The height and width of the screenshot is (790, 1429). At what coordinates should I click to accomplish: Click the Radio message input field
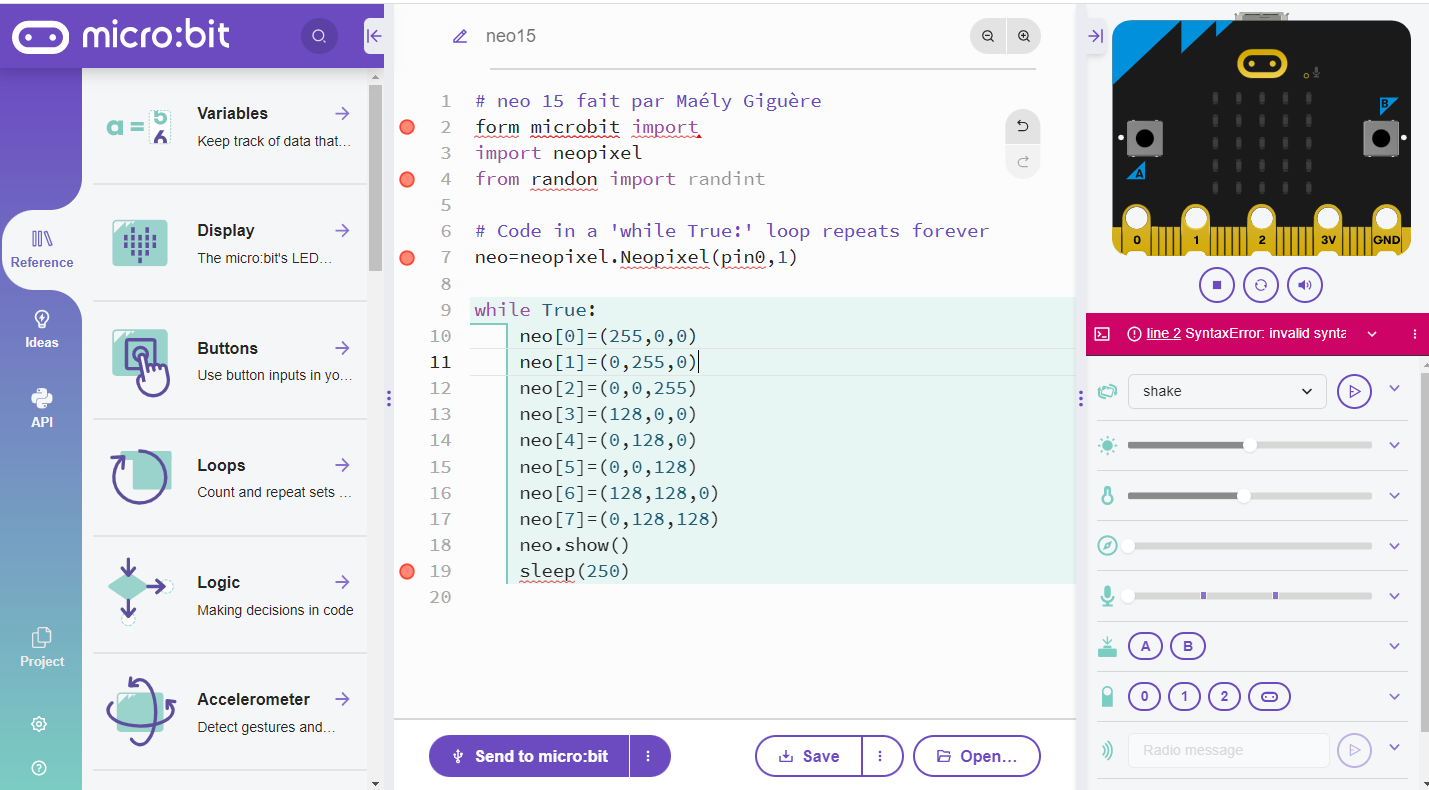(1229, 750)
